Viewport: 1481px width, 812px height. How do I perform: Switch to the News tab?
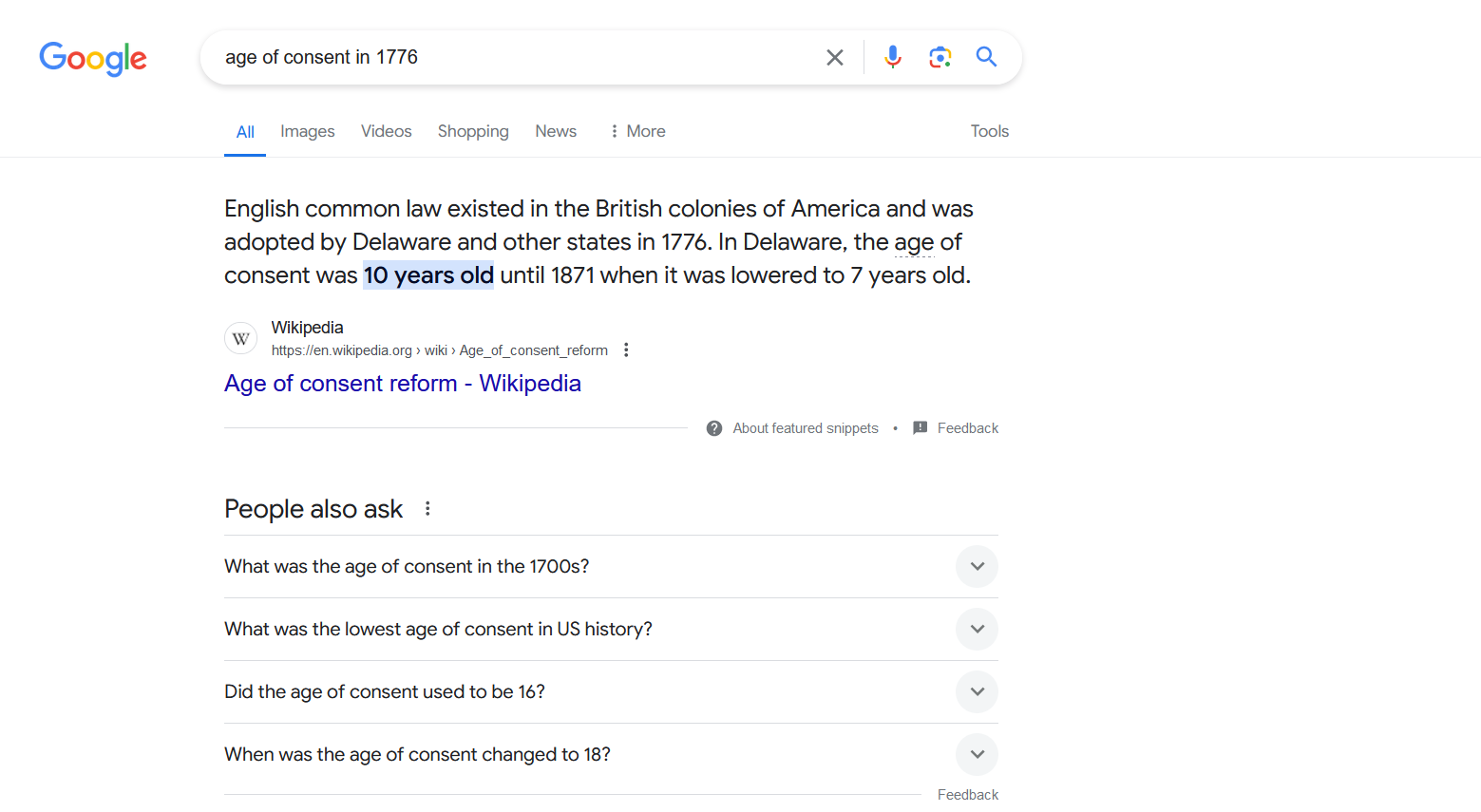[x=556, y=131]
